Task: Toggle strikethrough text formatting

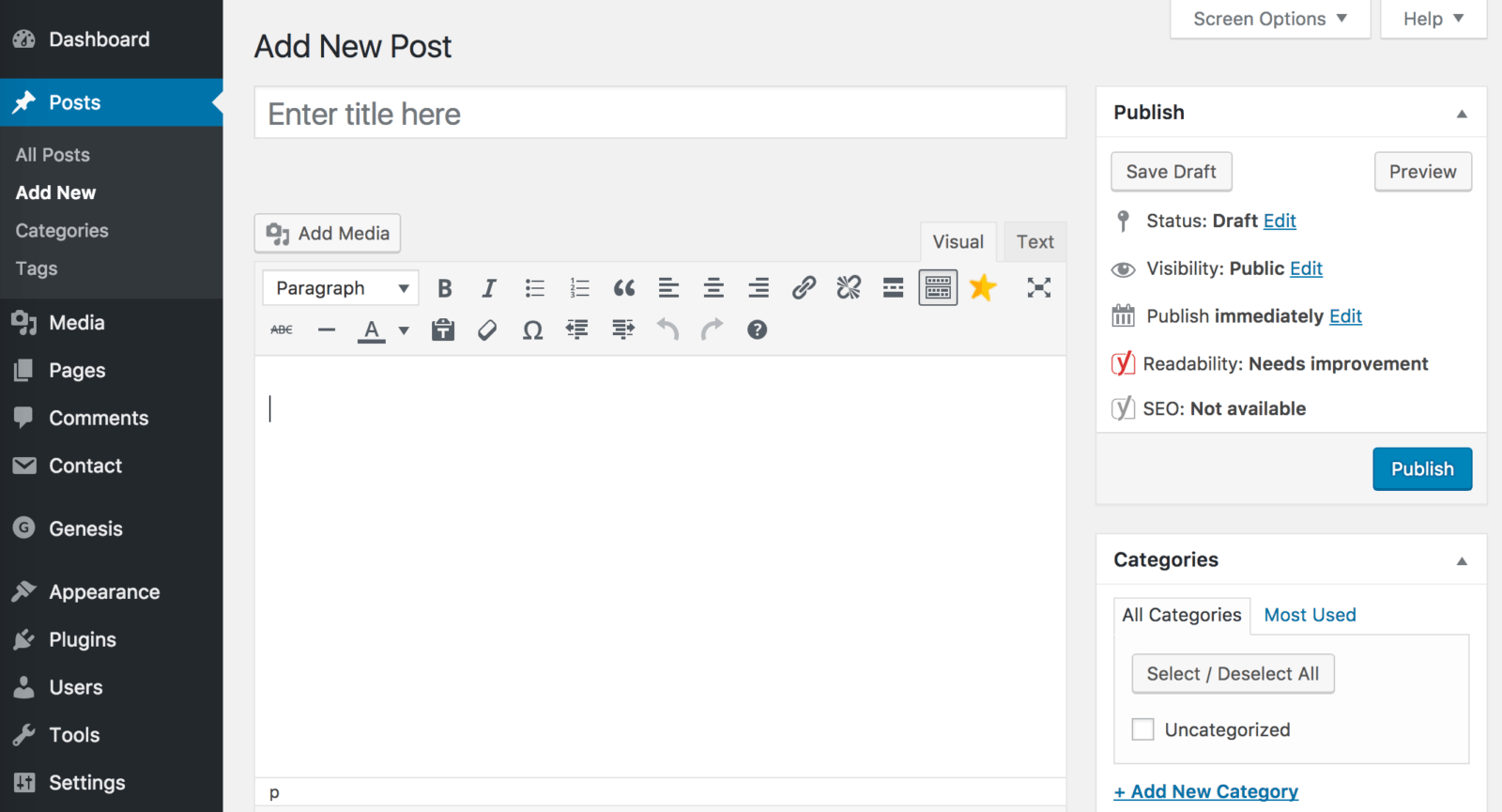Action: 282,330
